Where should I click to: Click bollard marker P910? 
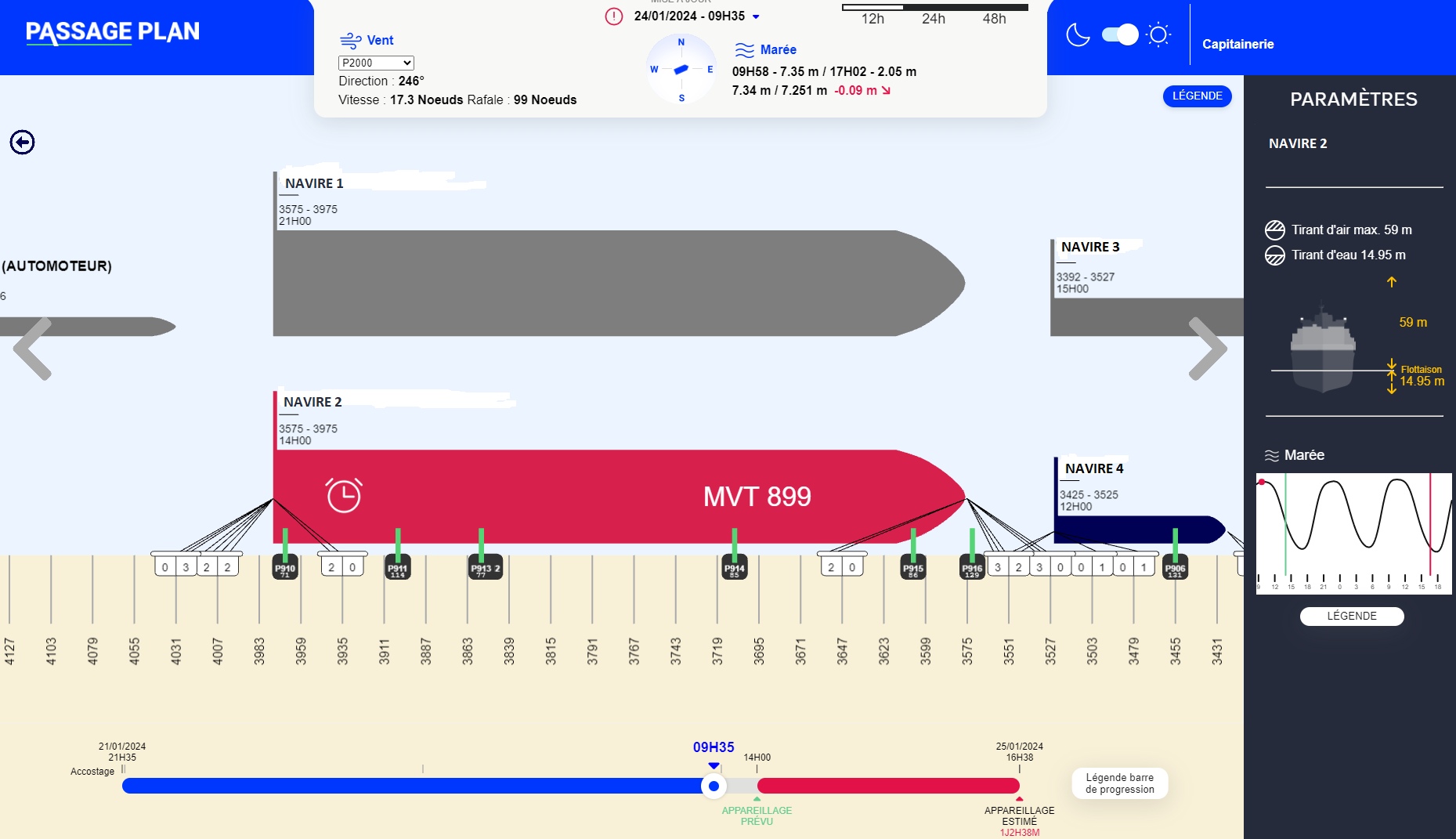(285, 567)
